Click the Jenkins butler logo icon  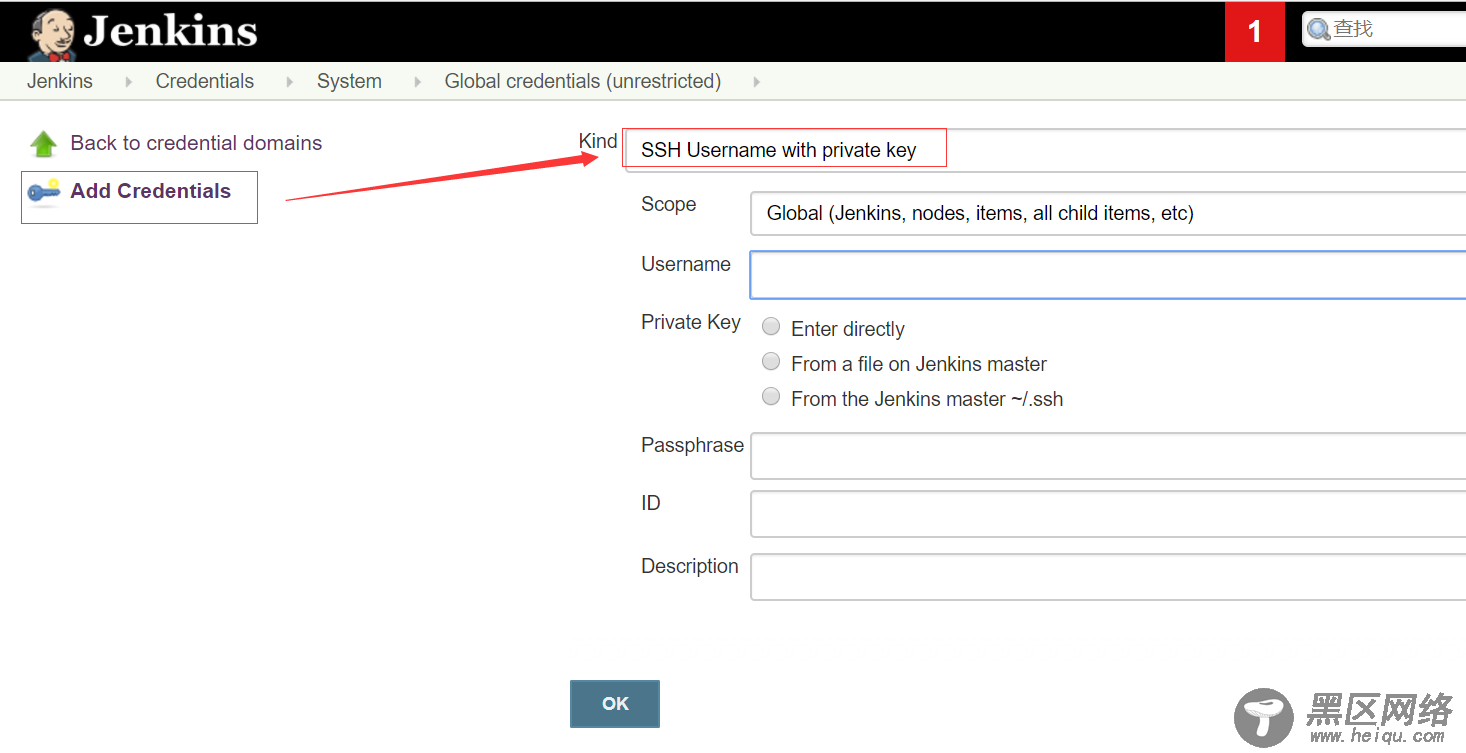click(53, 34)
